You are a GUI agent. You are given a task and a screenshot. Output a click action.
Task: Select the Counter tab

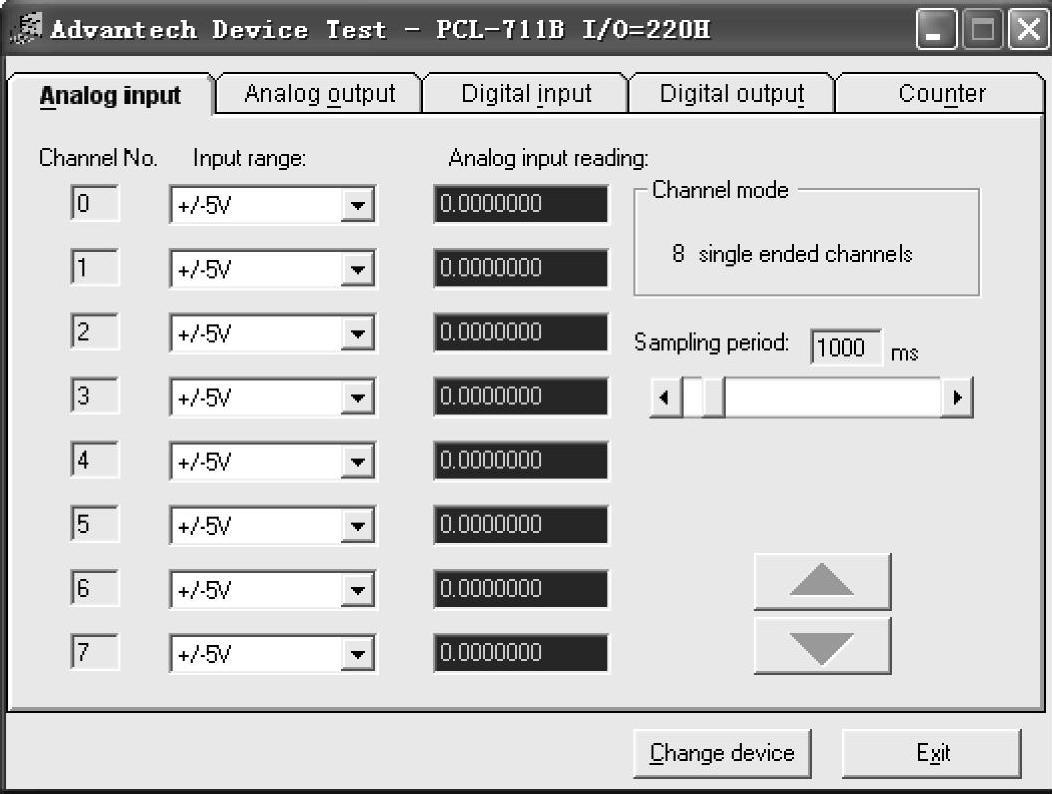pos(941,94)
